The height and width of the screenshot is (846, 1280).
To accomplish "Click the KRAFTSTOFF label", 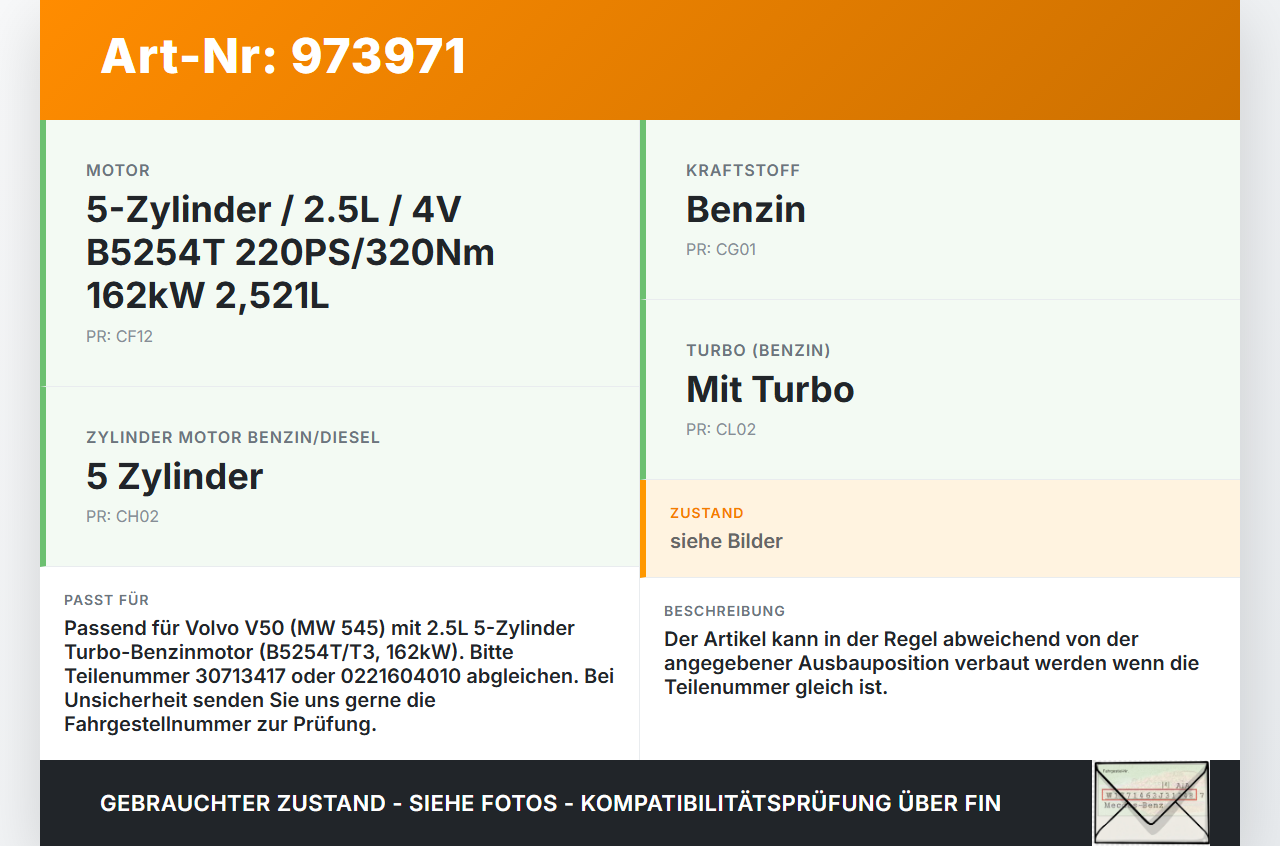I will pos(743,170).
